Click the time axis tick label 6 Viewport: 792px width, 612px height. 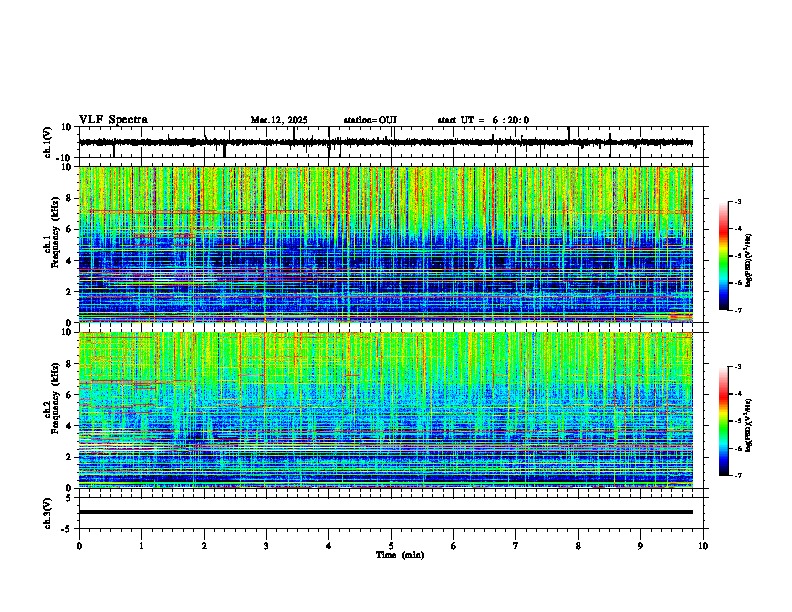pyautogui.click(x=454, y=546)
